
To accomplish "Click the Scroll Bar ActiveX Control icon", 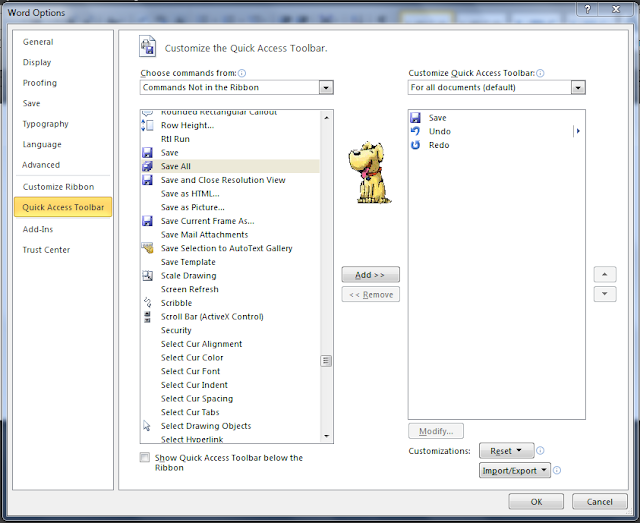I will pyautogui.click(x=147, y=316).
